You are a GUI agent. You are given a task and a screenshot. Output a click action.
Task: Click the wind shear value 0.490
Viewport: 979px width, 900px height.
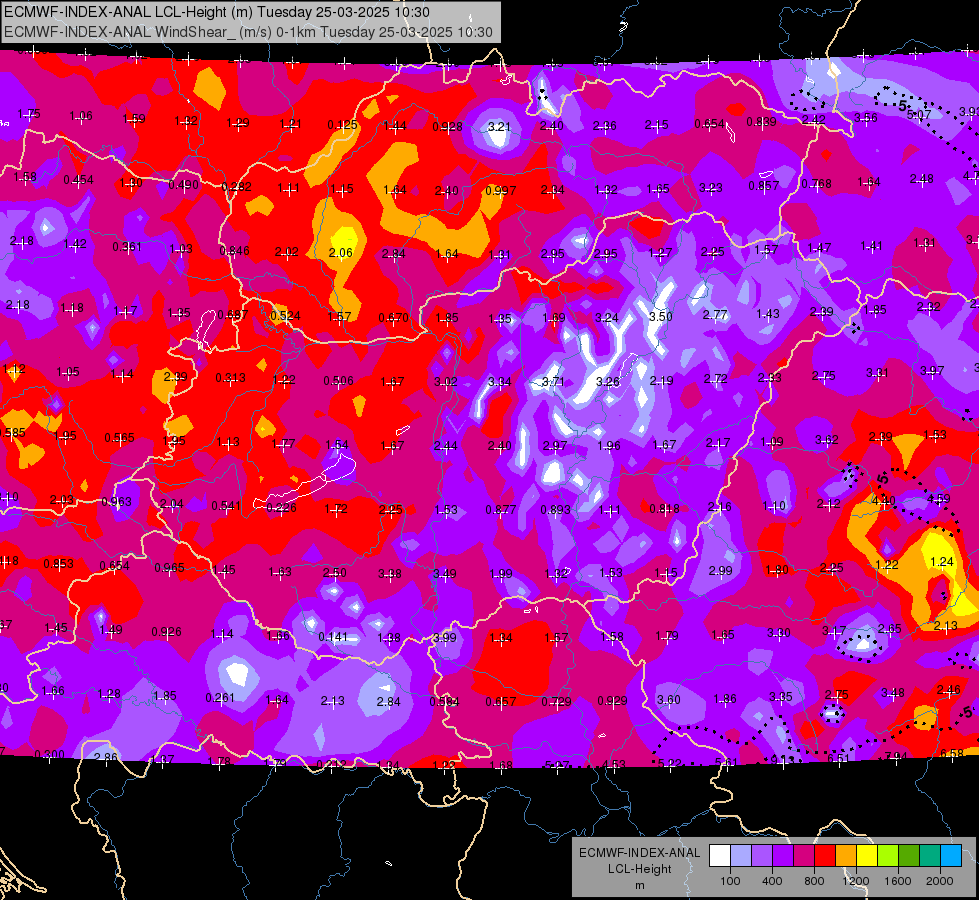tap(183, 185)
